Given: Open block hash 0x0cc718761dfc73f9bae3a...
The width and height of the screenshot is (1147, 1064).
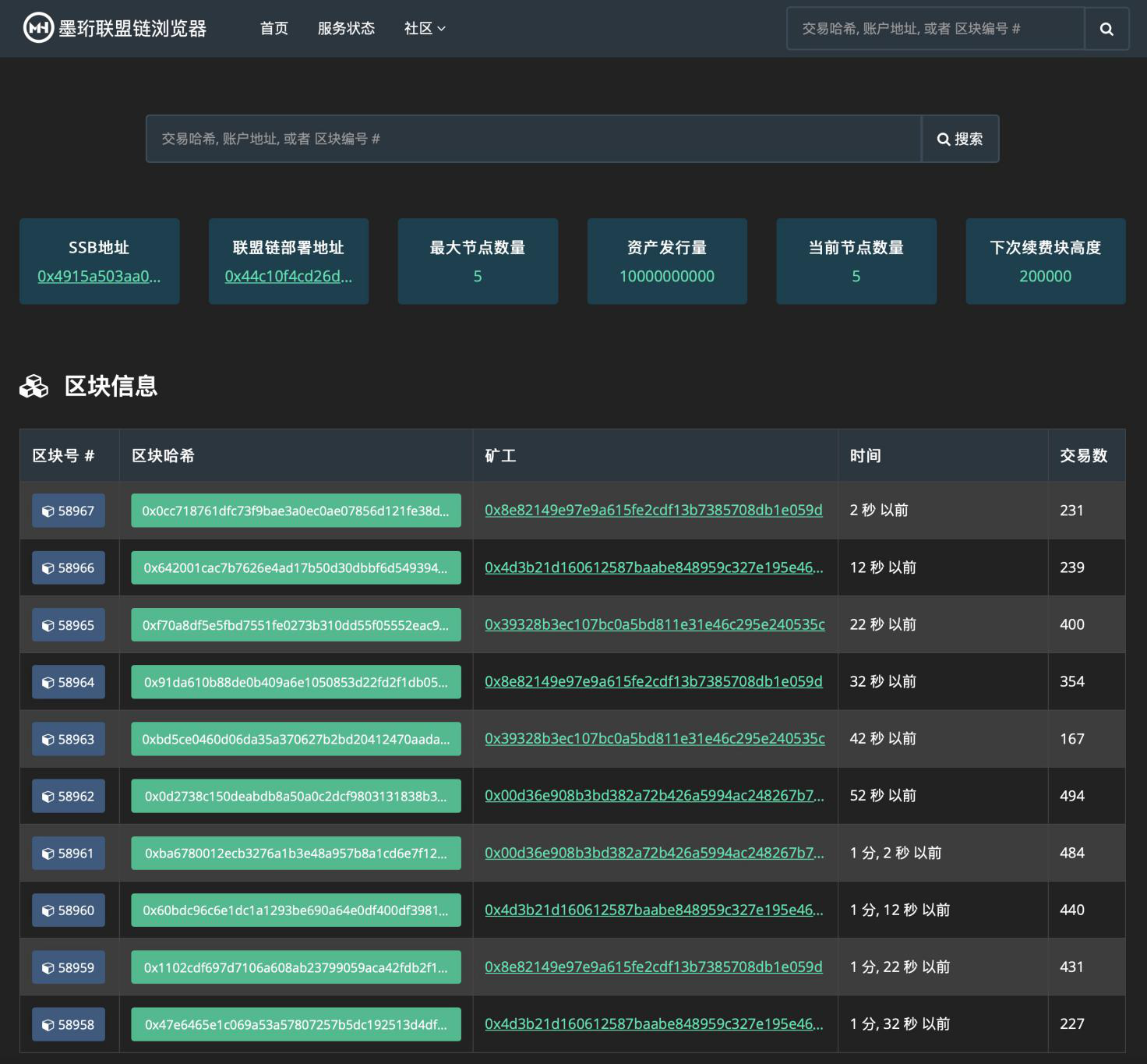Looking at the screenshot, I should click(x=295, y=511).
